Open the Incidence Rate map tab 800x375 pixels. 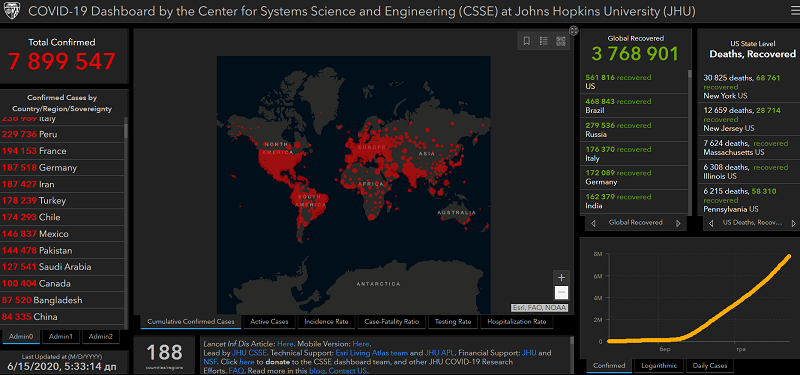[x=326, y=322]
